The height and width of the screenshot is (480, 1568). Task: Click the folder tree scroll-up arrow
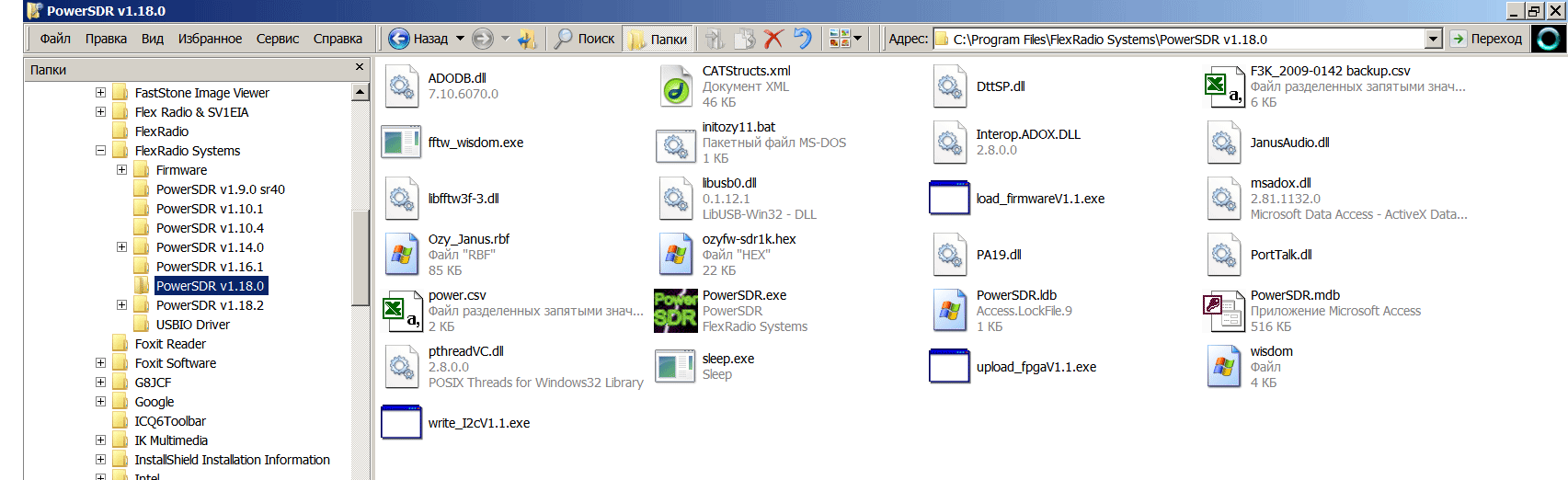[x=361, y=92]
